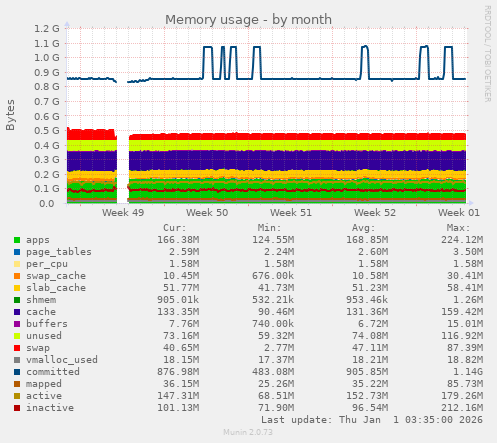
Task: Click active current value 147.31M
Action: point(178,396)
